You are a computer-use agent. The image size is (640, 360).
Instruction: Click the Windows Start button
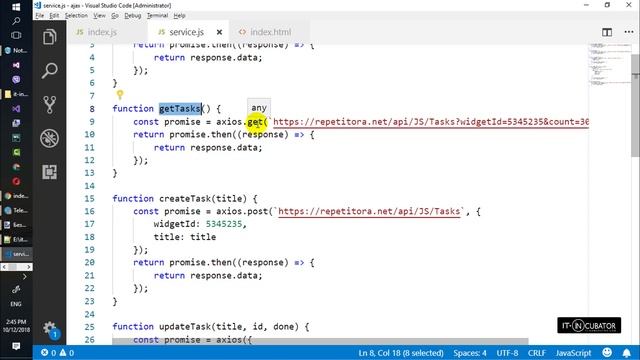[x=16, y=7]
